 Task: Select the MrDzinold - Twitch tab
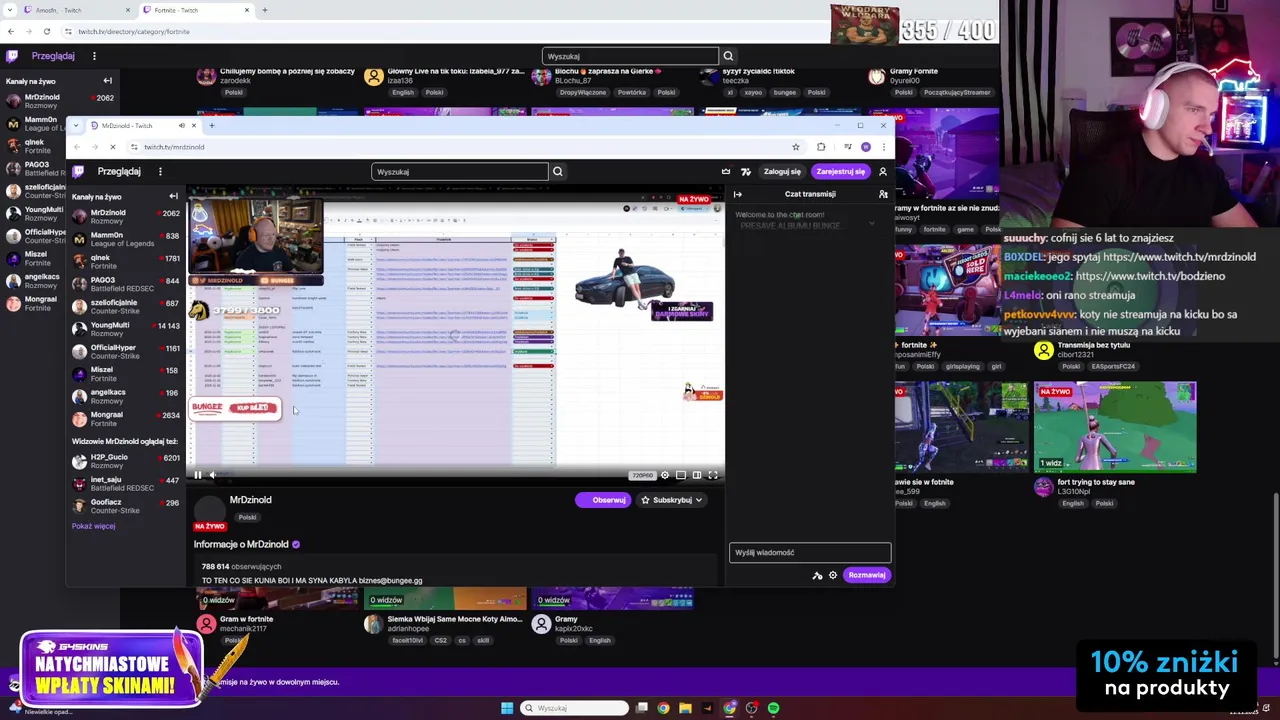coord(146,125)
